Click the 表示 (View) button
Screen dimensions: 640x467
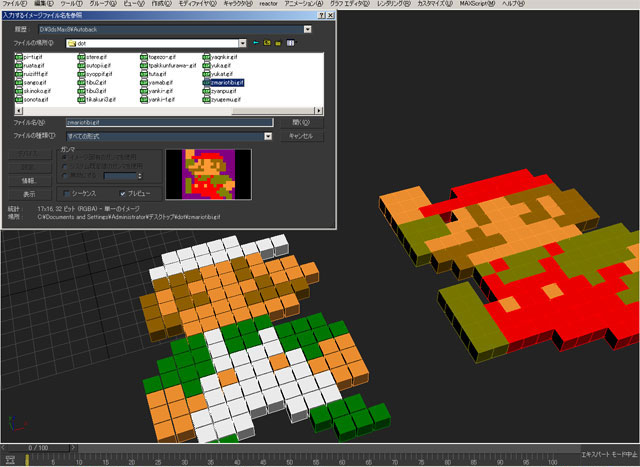[29, 194]
